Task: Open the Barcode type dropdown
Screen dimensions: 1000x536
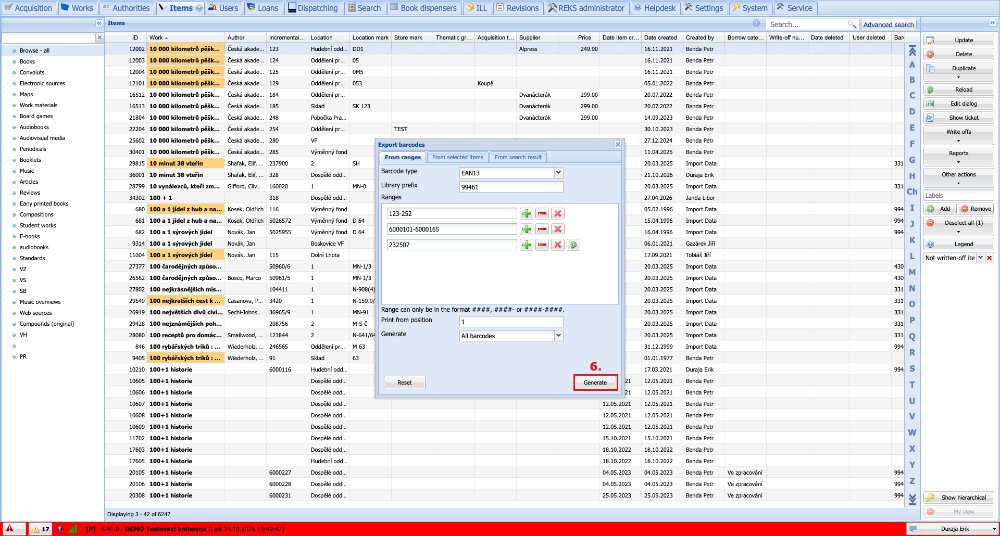Action: [x=559, y=173]
